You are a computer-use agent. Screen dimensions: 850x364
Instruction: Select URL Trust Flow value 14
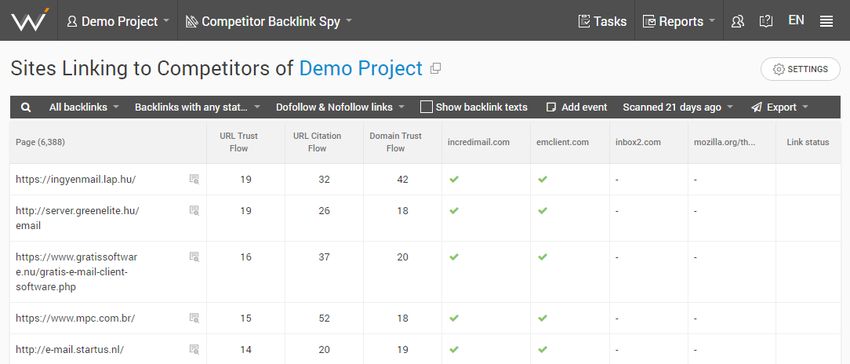[x=246, y=349]
